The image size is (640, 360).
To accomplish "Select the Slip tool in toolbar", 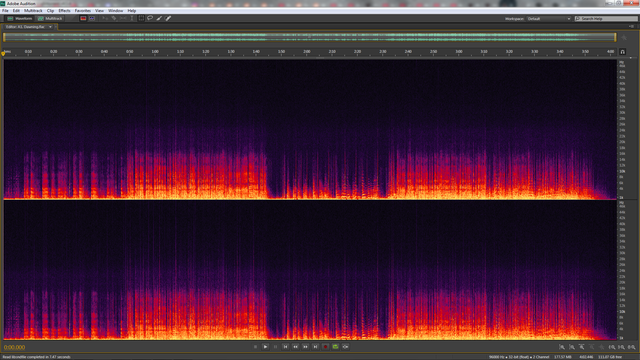I will (123, 18).
